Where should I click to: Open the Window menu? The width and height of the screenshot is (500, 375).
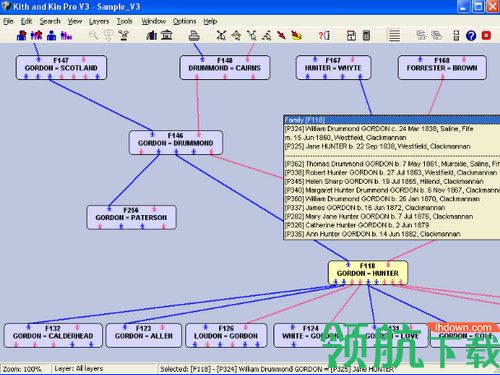[x=153, y=21]
